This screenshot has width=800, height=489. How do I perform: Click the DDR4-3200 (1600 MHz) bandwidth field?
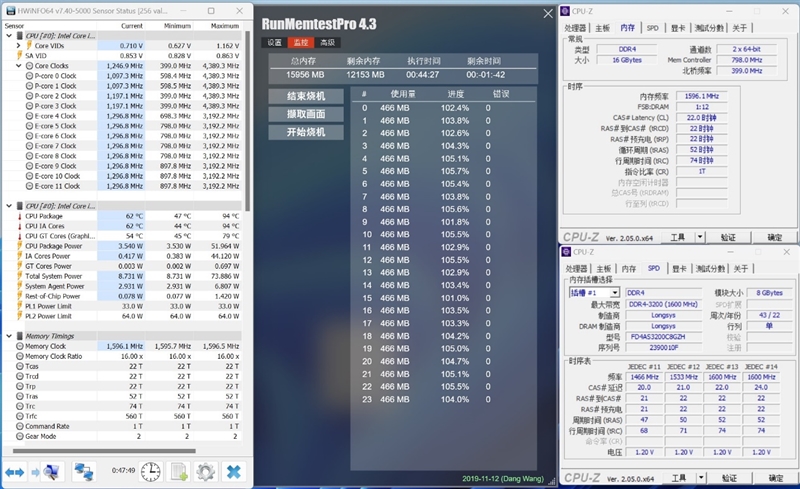click(x=663, y=304)
